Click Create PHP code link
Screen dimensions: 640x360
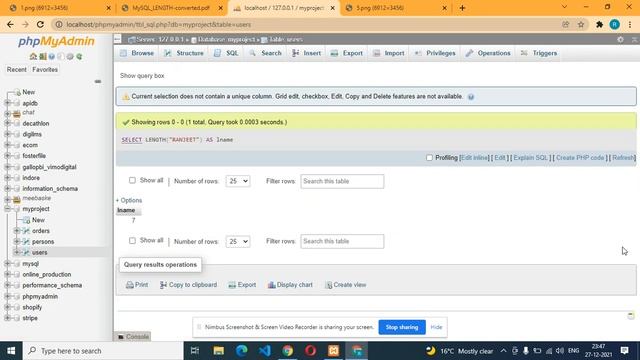pos(580,158)
